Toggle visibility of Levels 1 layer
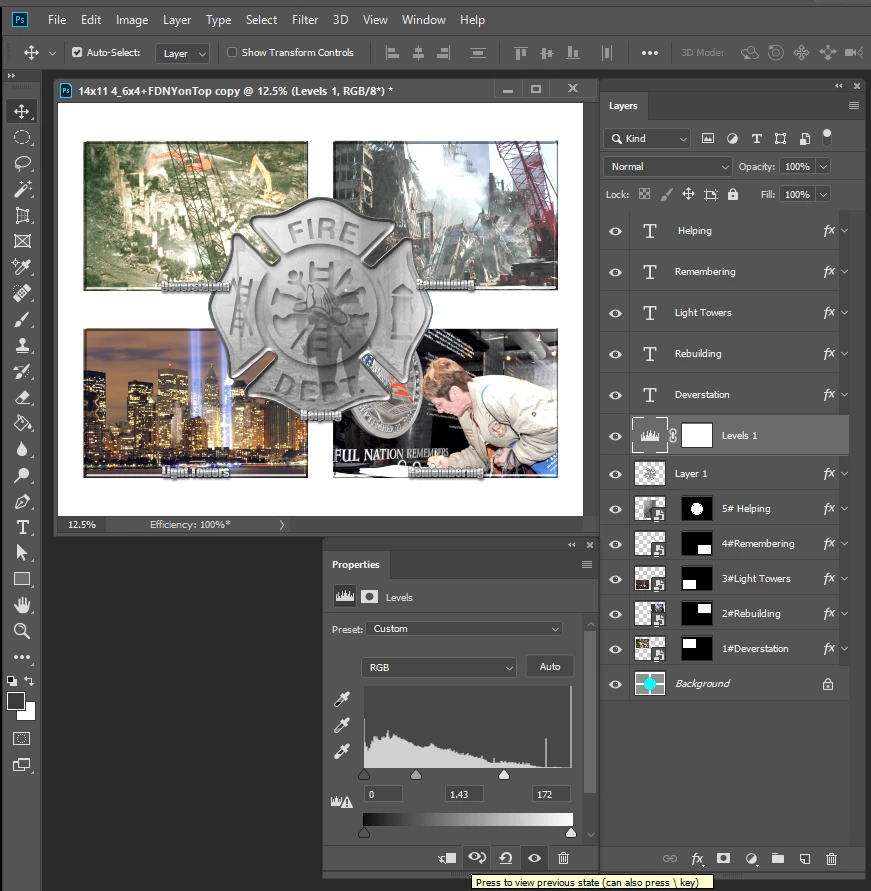The height and width of the screenshot is (891, 871). (615, 436)
